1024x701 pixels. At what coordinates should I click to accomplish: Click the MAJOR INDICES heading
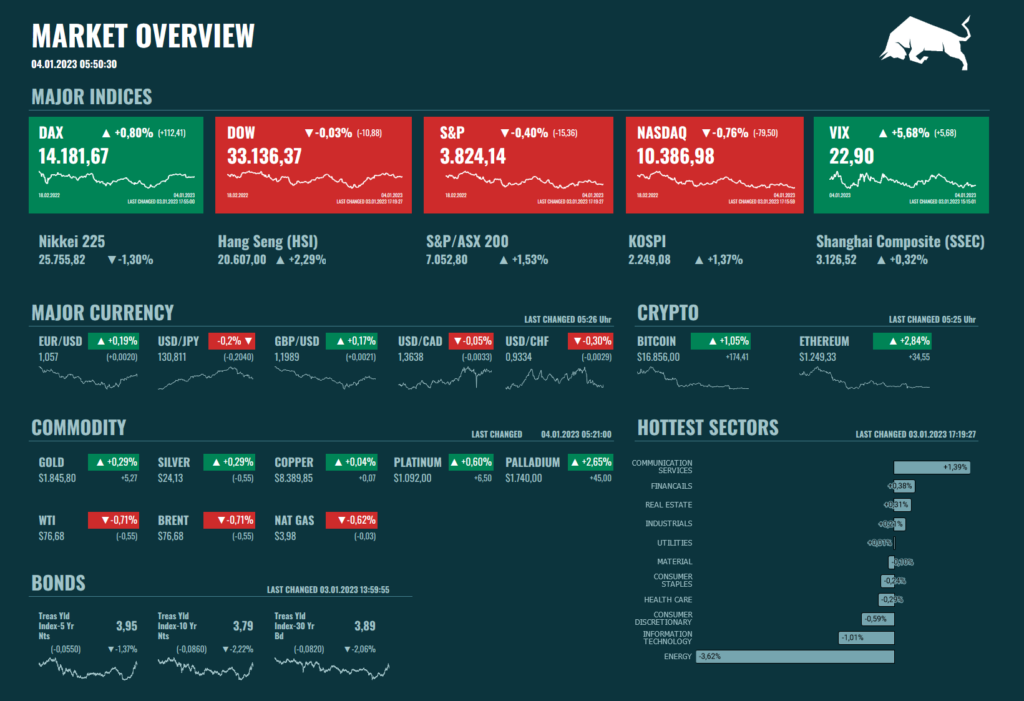(x=91, y=97)
